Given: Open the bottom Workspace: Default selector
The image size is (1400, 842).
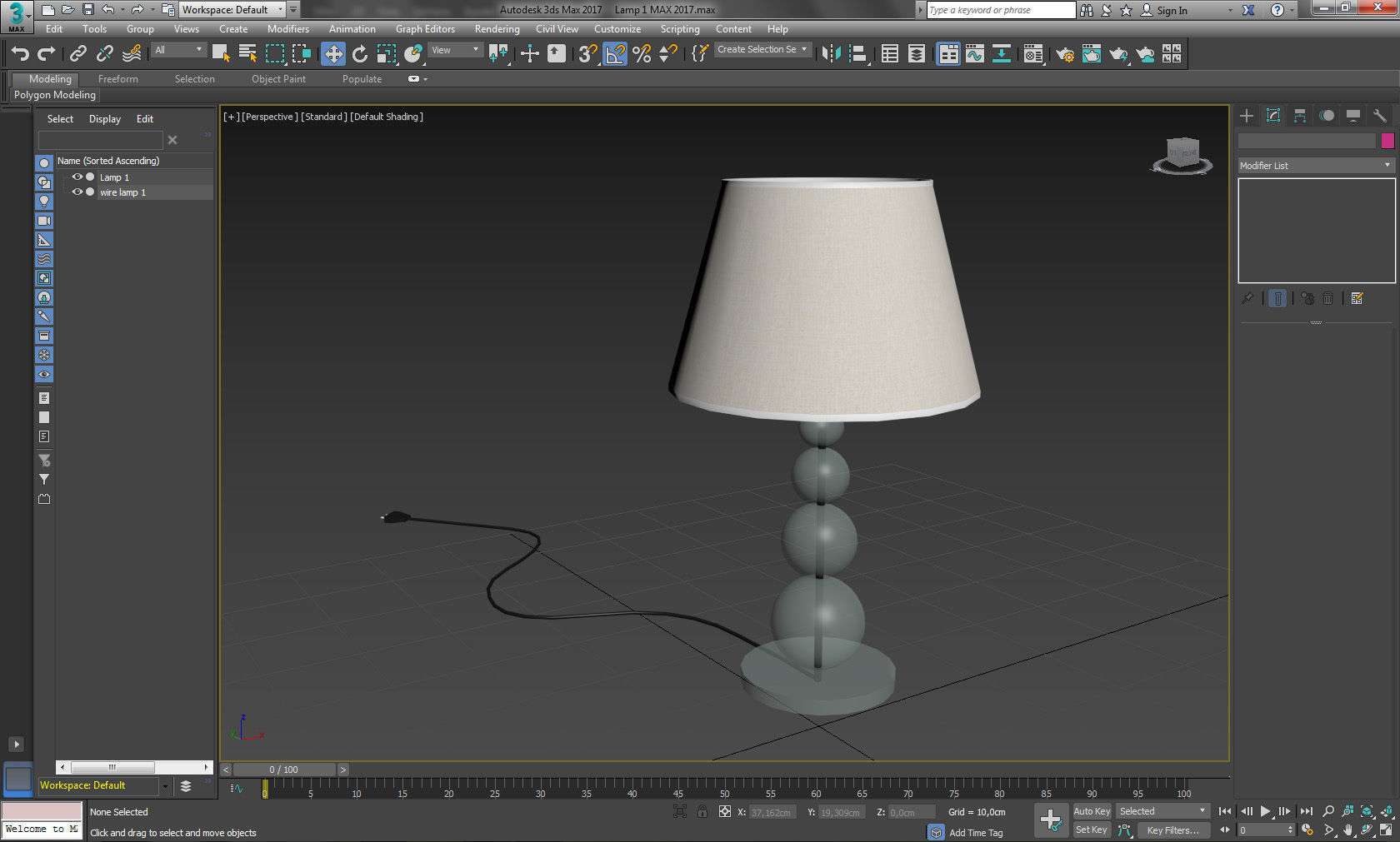Looking at the screenshot, I should click(104, 785).
